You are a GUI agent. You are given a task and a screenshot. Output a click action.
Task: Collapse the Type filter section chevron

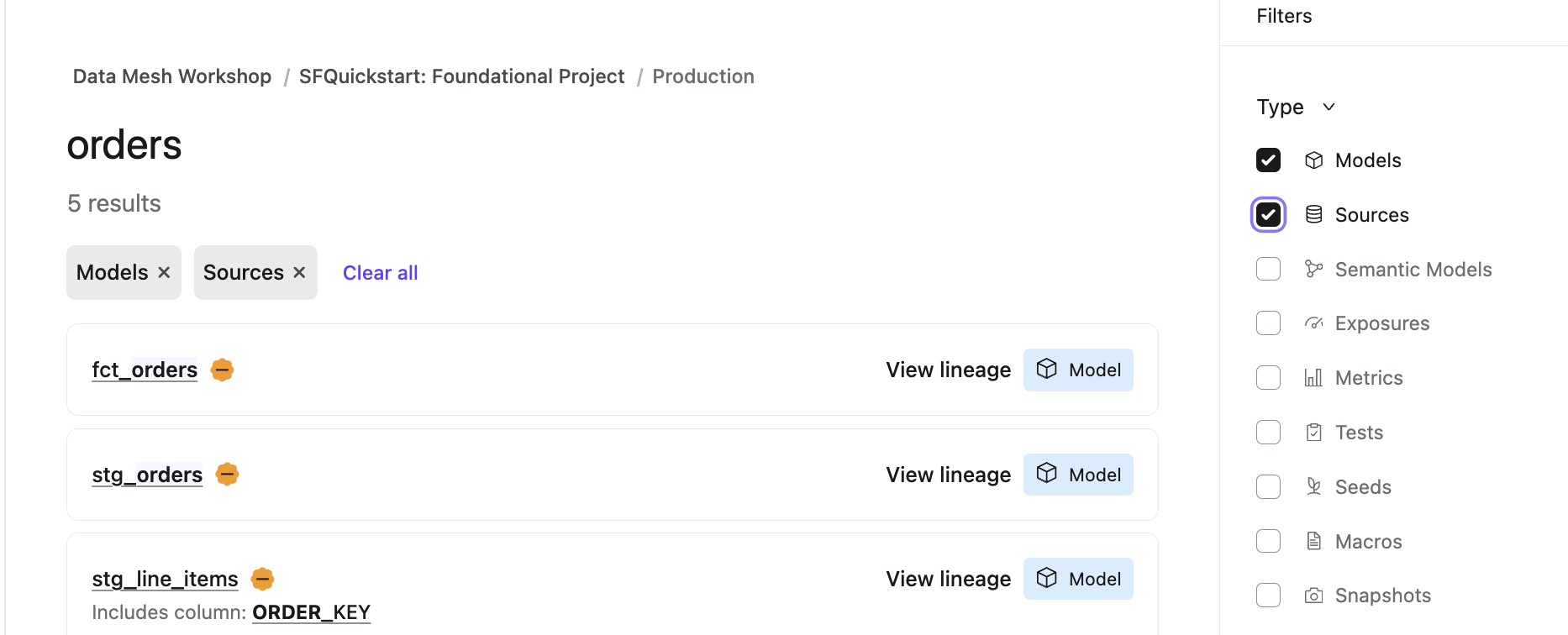[1329, 107]
